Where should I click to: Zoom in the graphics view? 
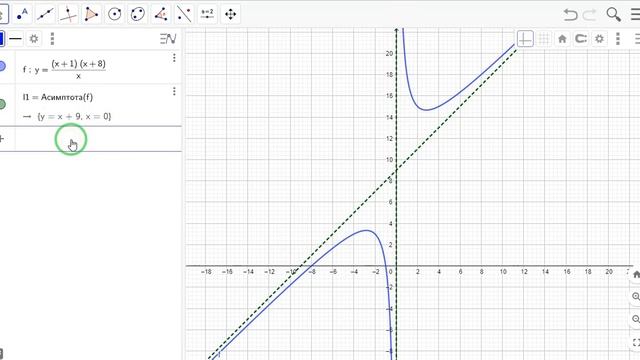(x=636, y=297)
